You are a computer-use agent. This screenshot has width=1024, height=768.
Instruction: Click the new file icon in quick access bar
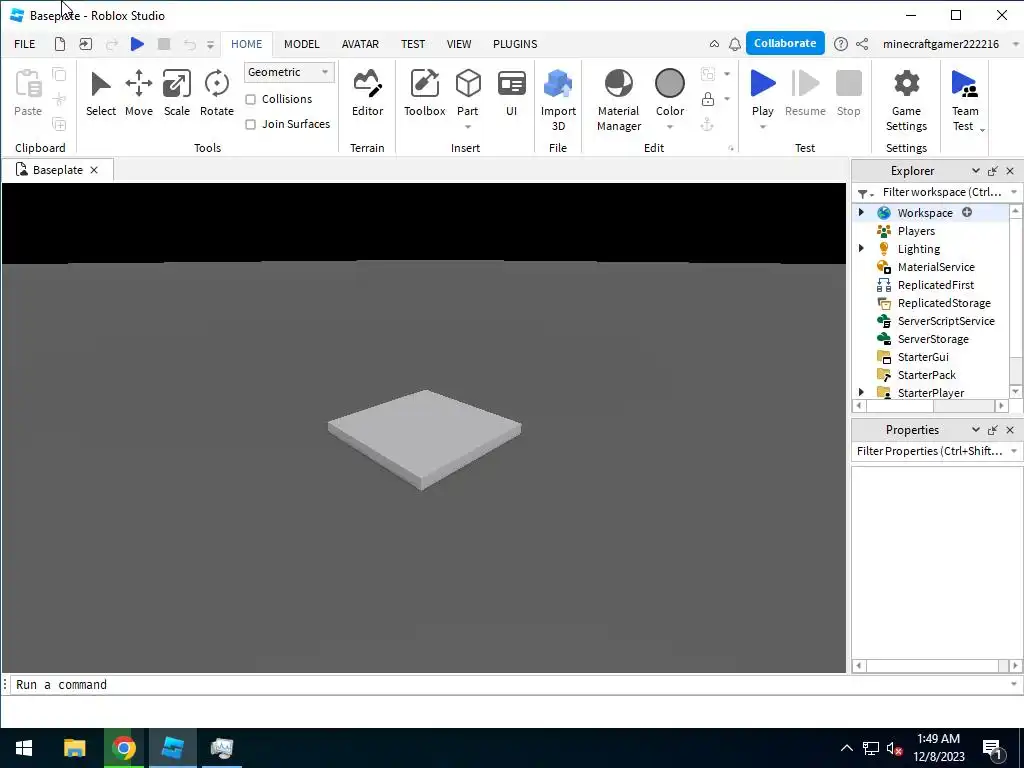pyautogui.click(x=59, y=44)
